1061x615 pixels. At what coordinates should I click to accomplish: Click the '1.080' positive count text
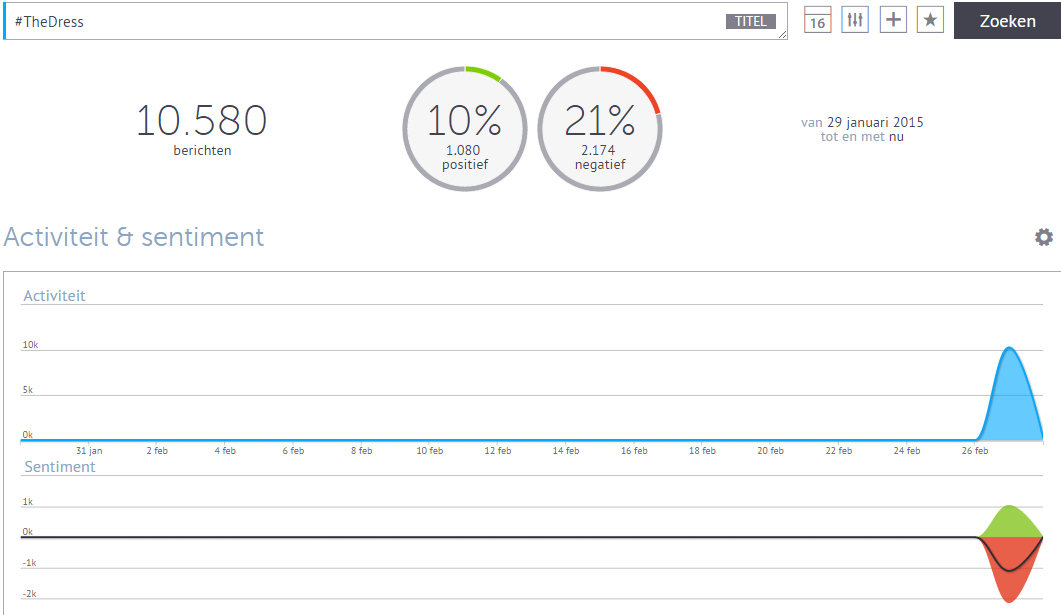(463, 150)
